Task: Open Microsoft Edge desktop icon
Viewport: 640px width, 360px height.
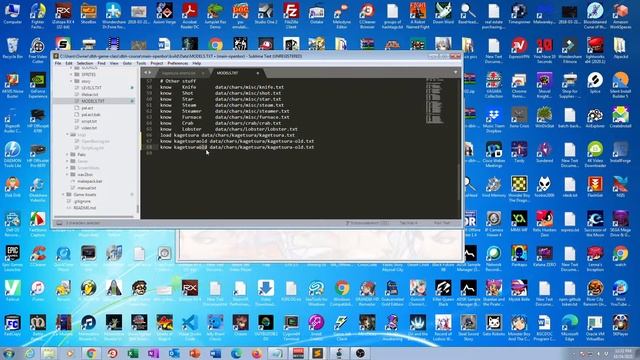Action: (x=570, y=327)
